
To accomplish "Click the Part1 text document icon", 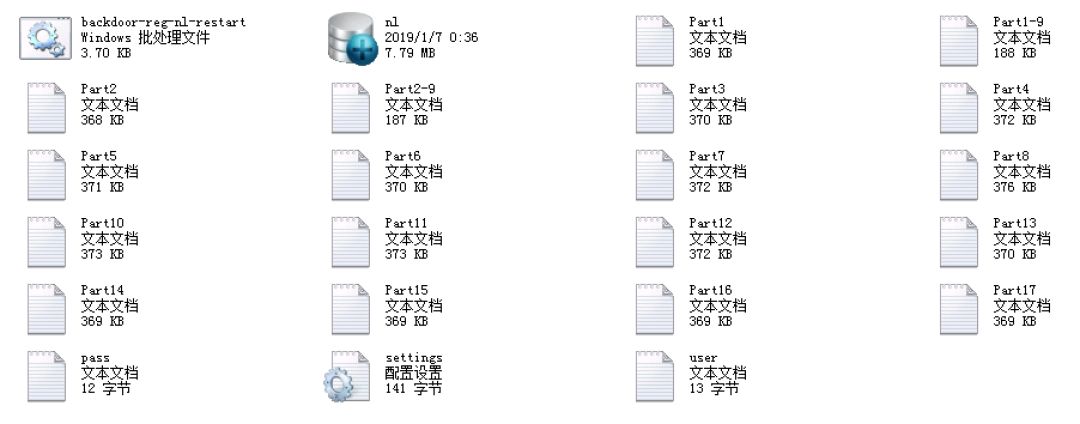I will [x=654, y=41].
